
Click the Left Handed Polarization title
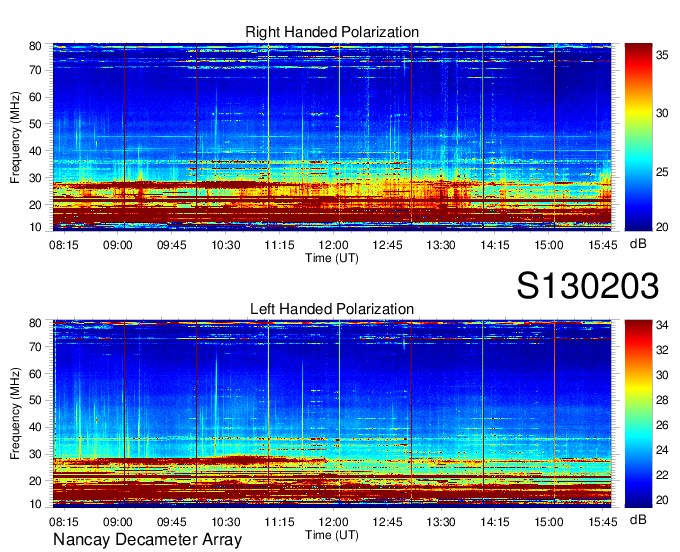tap(332, 309)
